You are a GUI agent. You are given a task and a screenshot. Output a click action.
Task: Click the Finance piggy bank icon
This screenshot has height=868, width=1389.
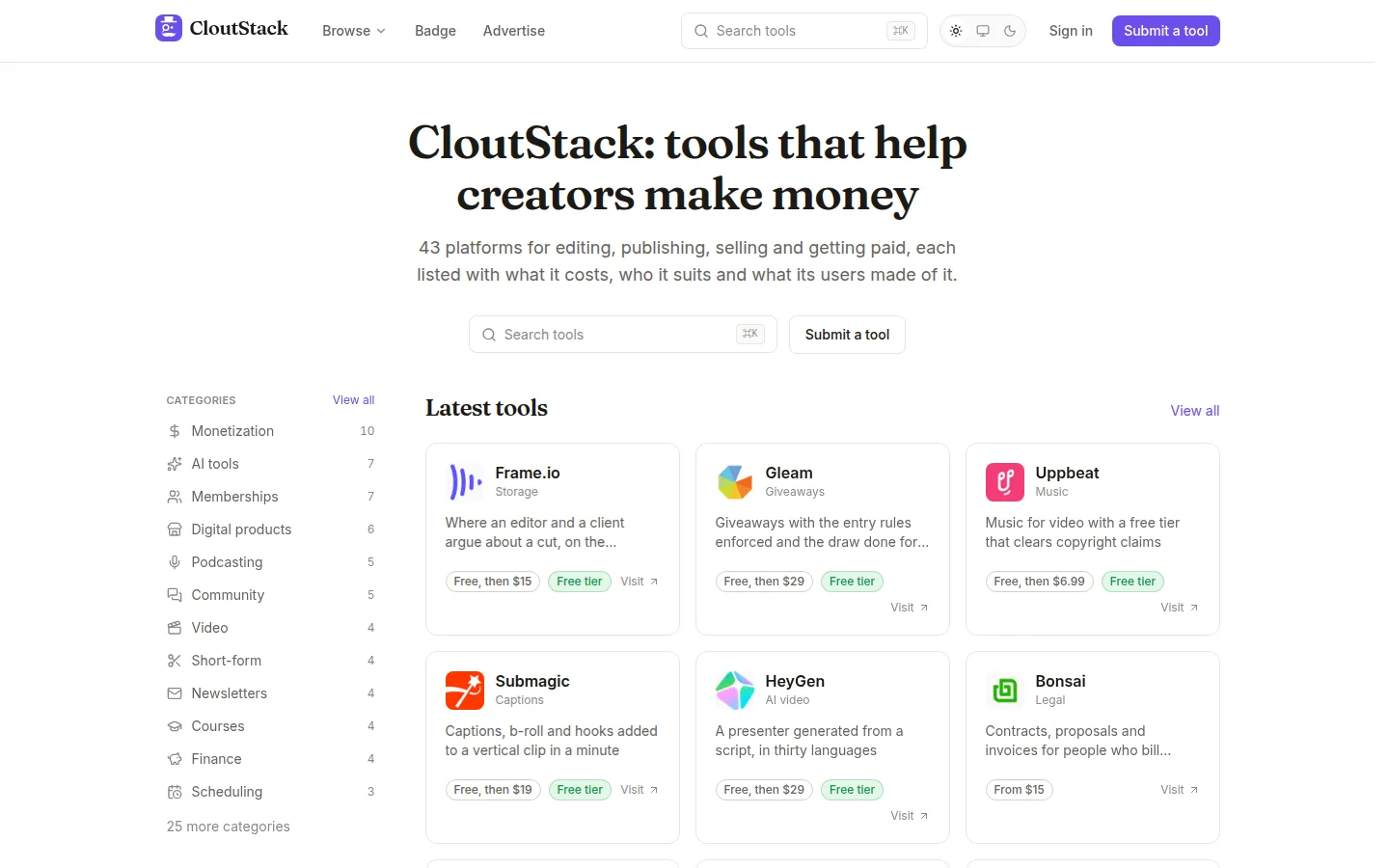coord(175,759)
